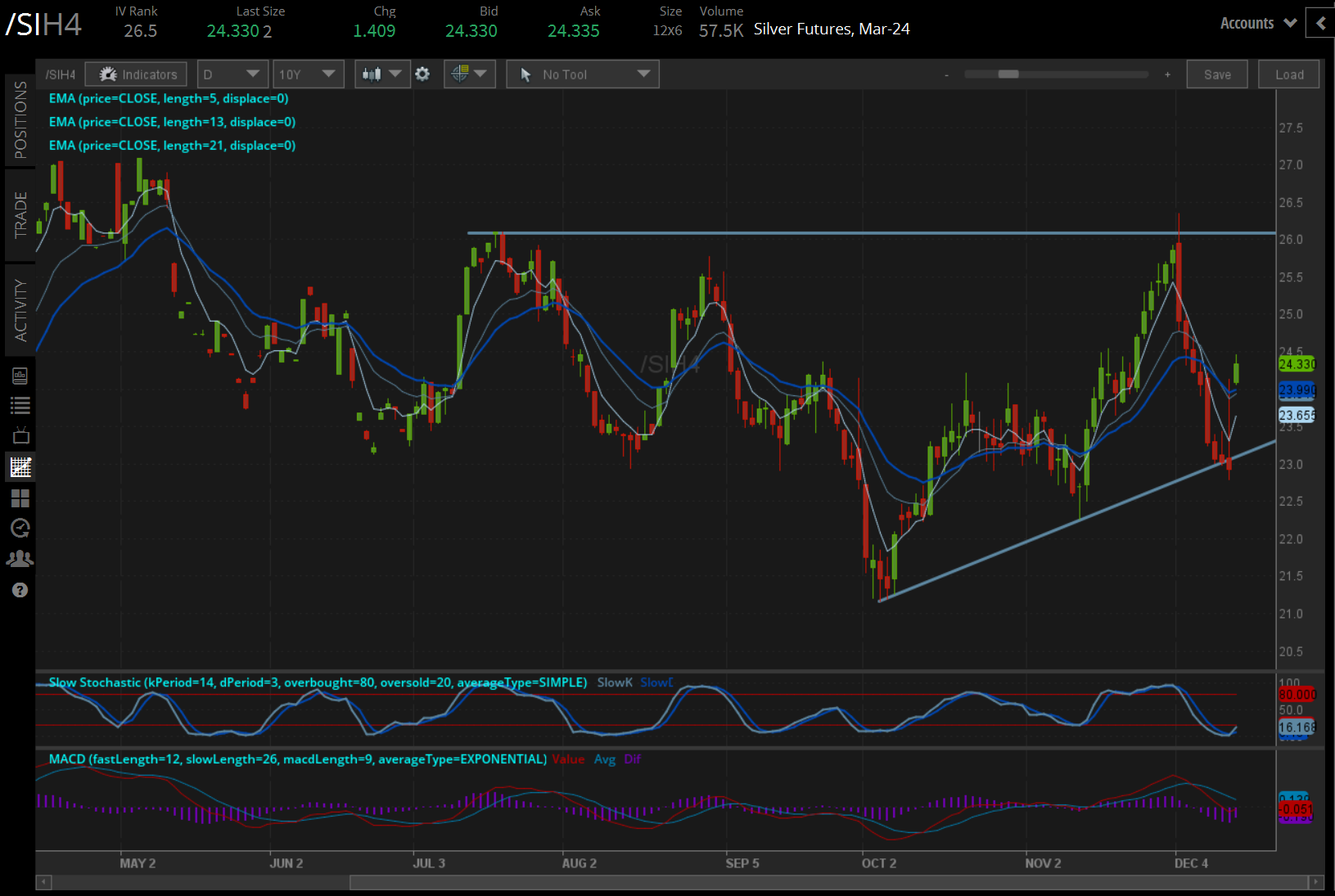The width and height of the screenshot is (1335, 896).
Task: Open the candlestick chart type dropdown
Action: pos(382,74)
